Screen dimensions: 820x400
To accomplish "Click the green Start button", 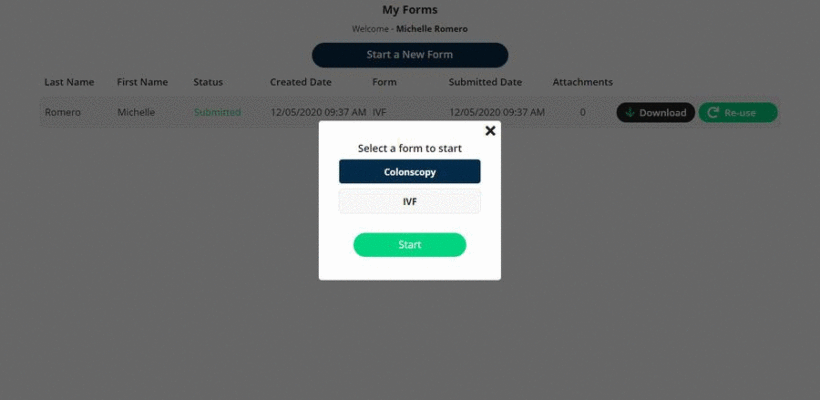I will 409,245.
